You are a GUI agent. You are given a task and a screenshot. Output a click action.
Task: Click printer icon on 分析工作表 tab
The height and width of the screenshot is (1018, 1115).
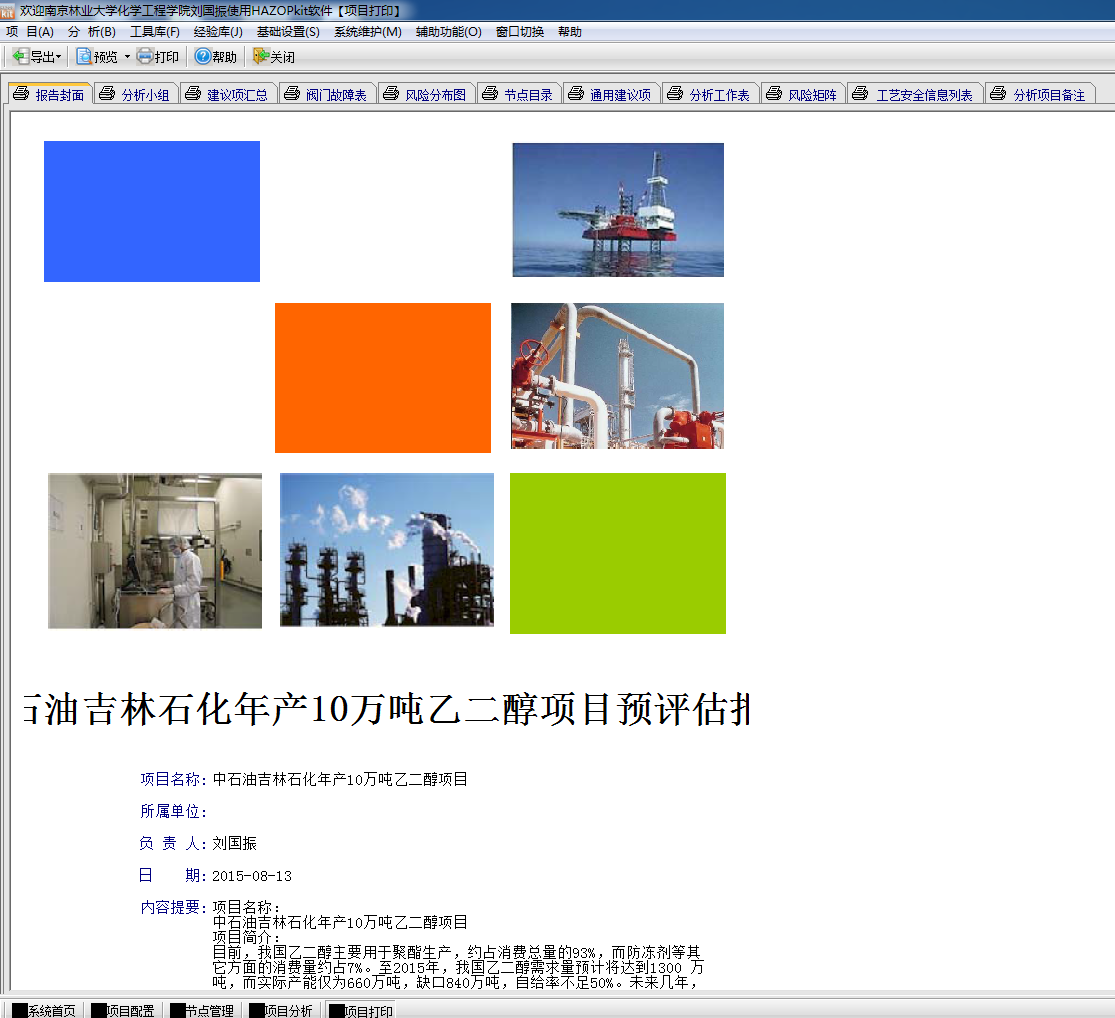click(676, 94)
